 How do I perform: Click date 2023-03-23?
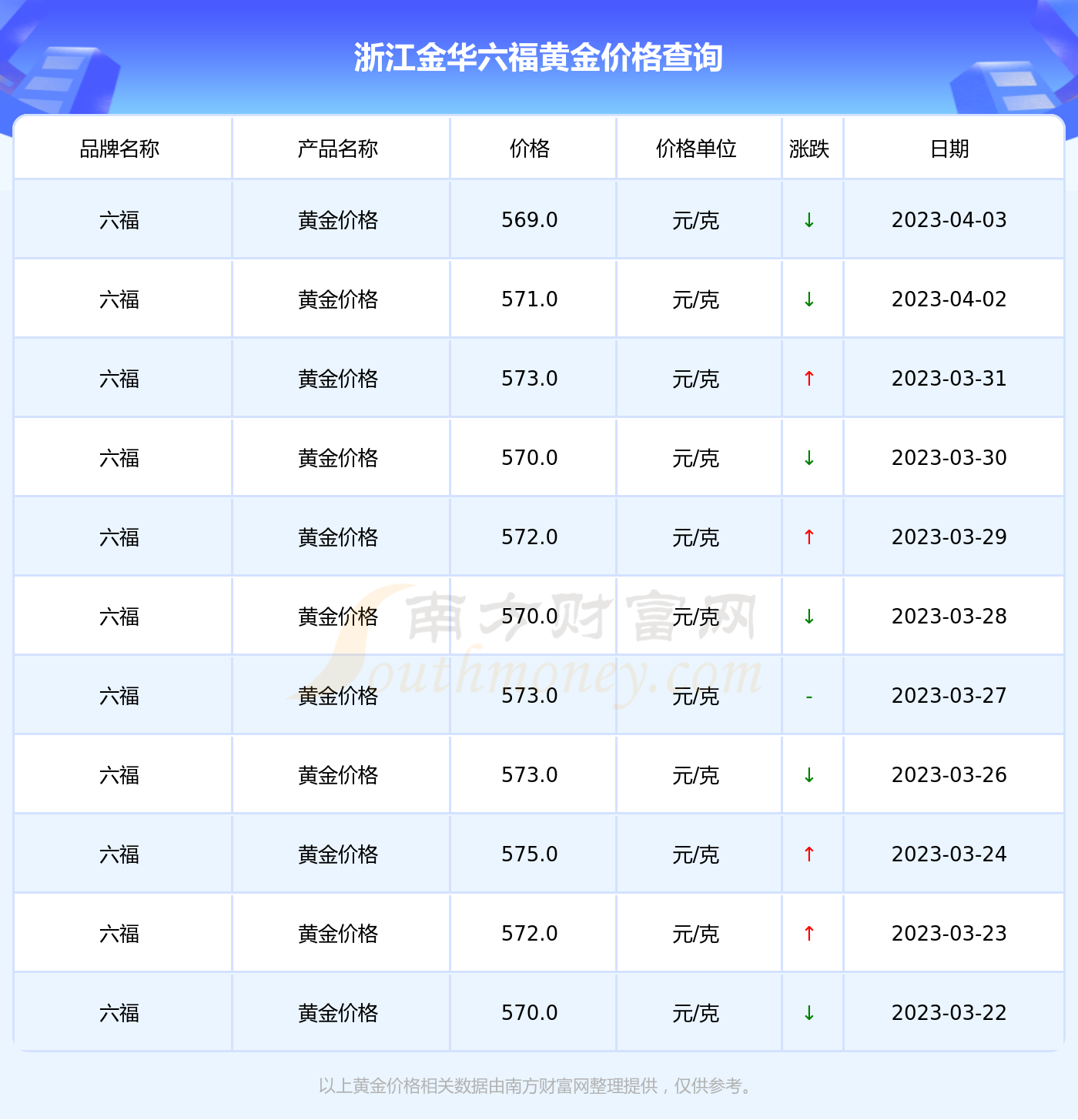coord(949,934)
